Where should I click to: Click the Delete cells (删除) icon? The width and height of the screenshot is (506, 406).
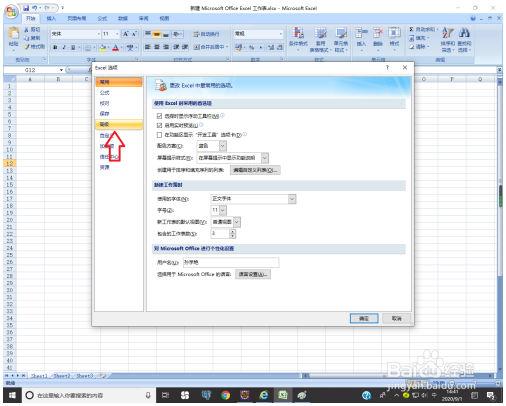tap(378, 33)
